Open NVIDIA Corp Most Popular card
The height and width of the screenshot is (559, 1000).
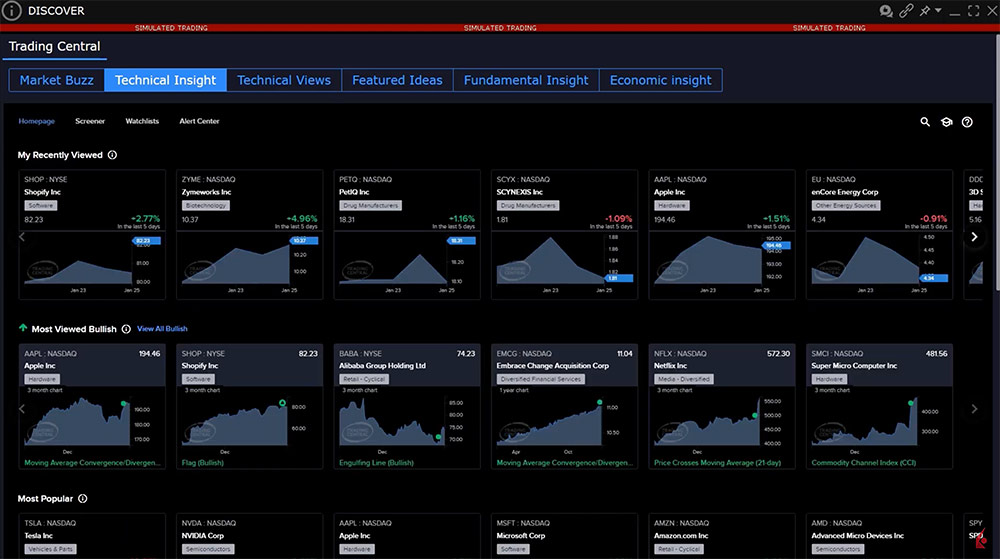249,536
